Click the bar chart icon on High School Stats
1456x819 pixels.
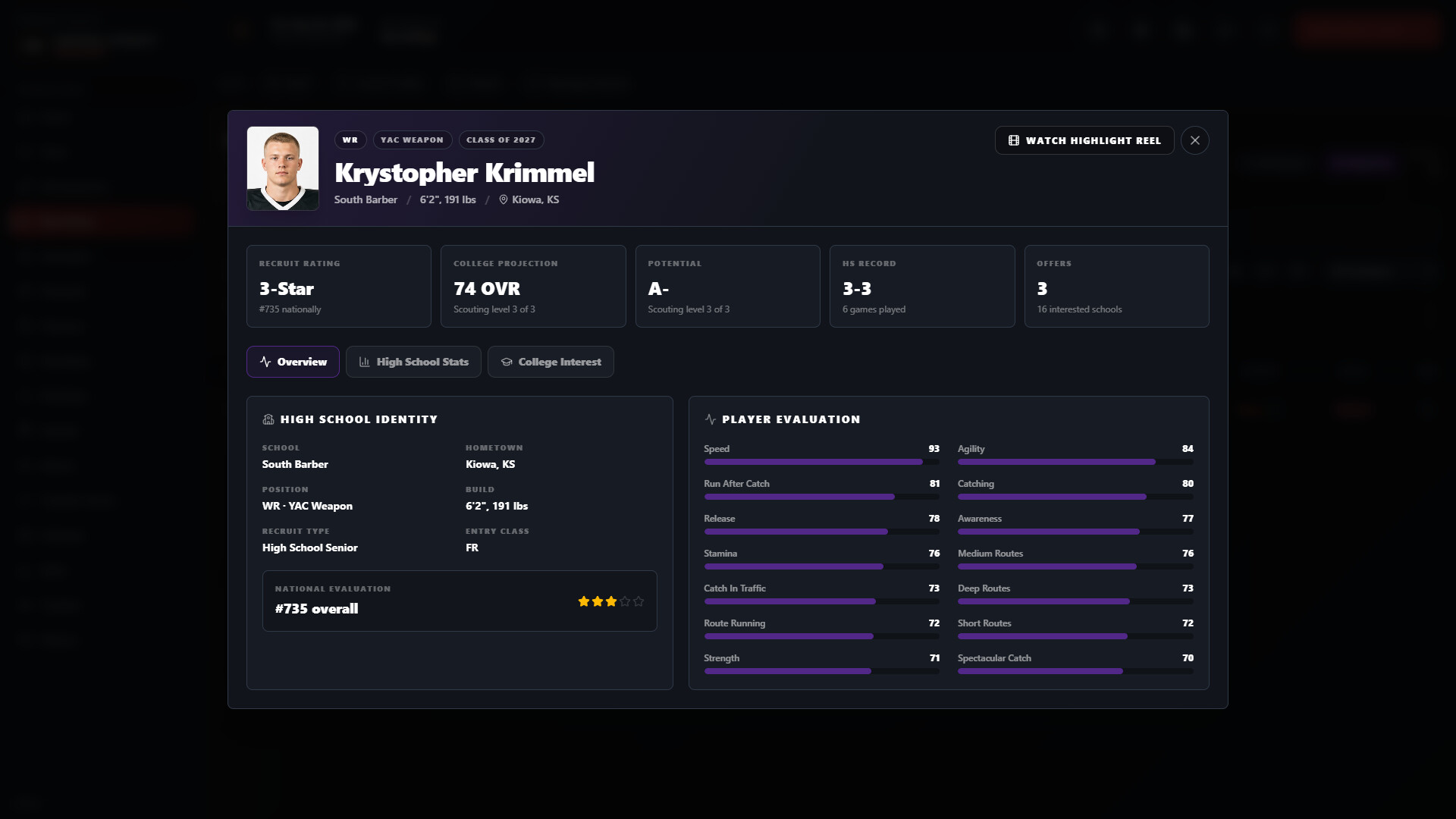pyautogui.click(x=364, y=362)
